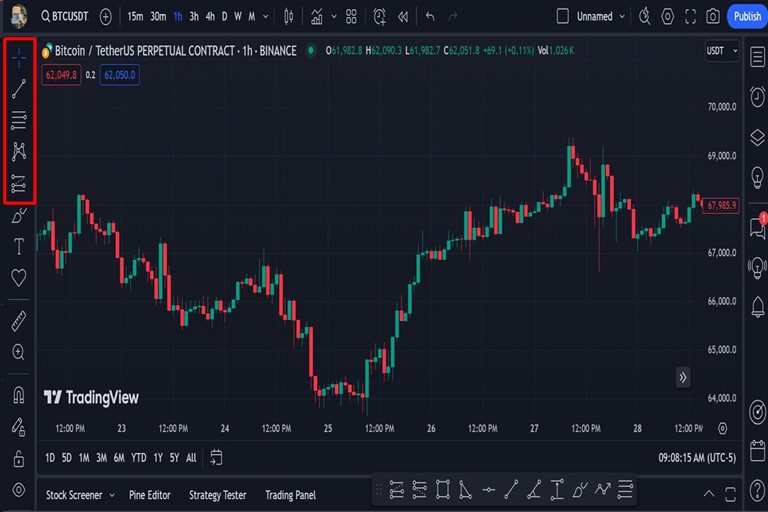Screen dimensions: 768x512
Task: Take a chart snapshot with camera
Action: pos(713,17)
